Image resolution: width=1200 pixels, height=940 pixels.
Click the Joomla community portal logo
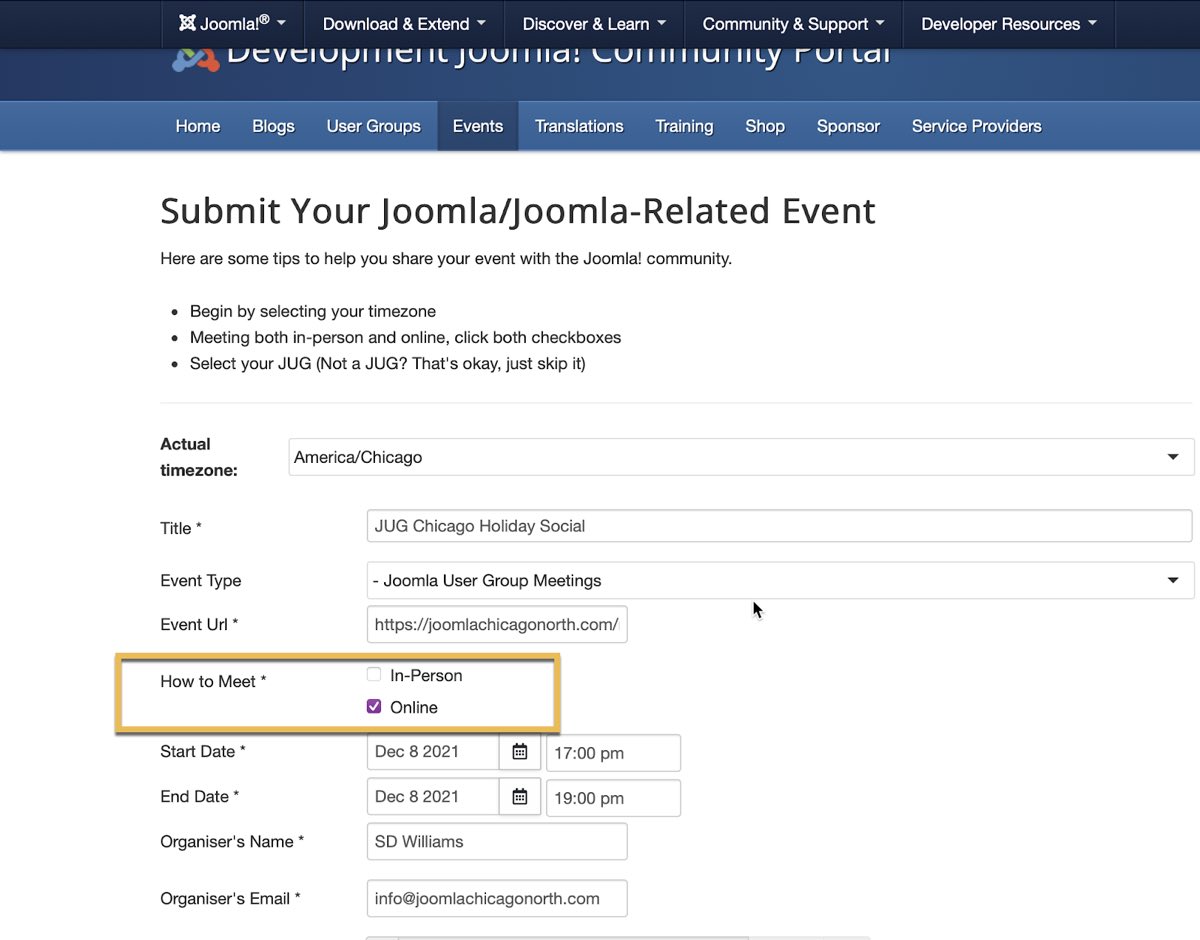click(195, 59)
